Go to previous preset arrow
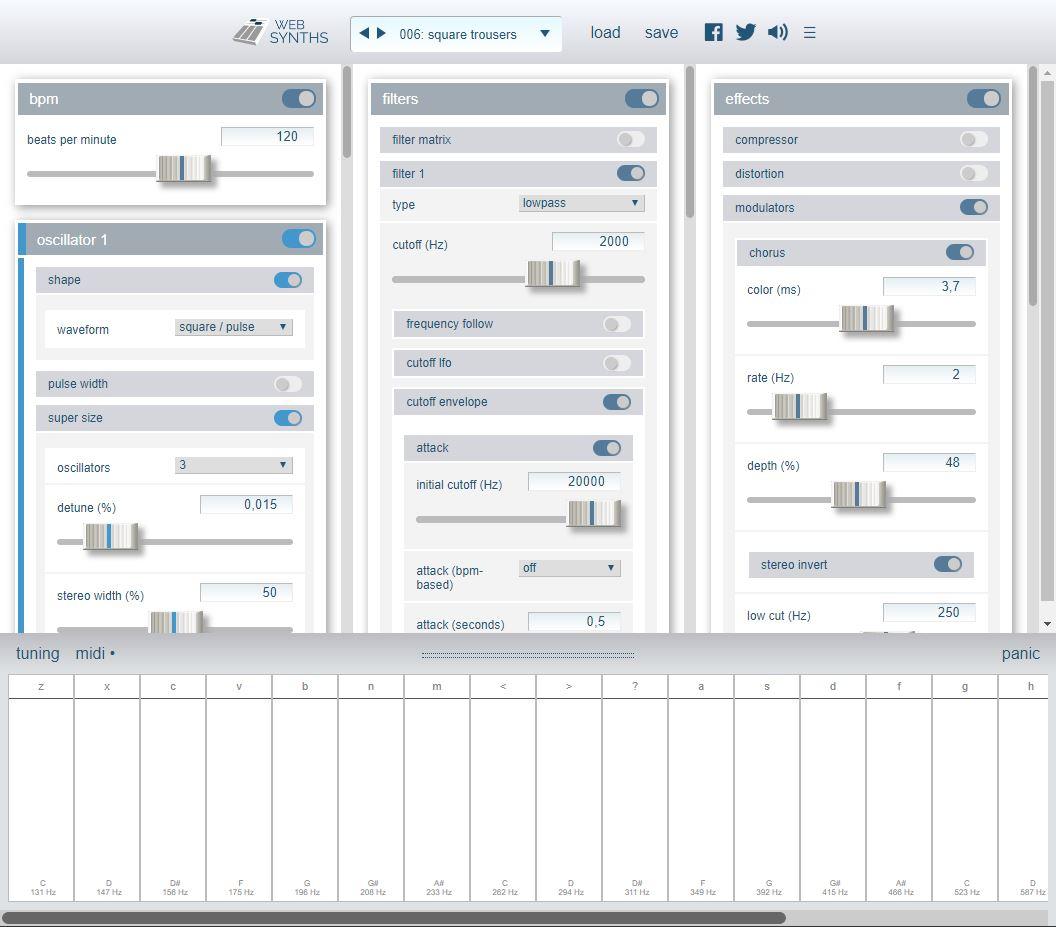The width and height of the screenshot is (1056, 927). click(x=364, y=32)
